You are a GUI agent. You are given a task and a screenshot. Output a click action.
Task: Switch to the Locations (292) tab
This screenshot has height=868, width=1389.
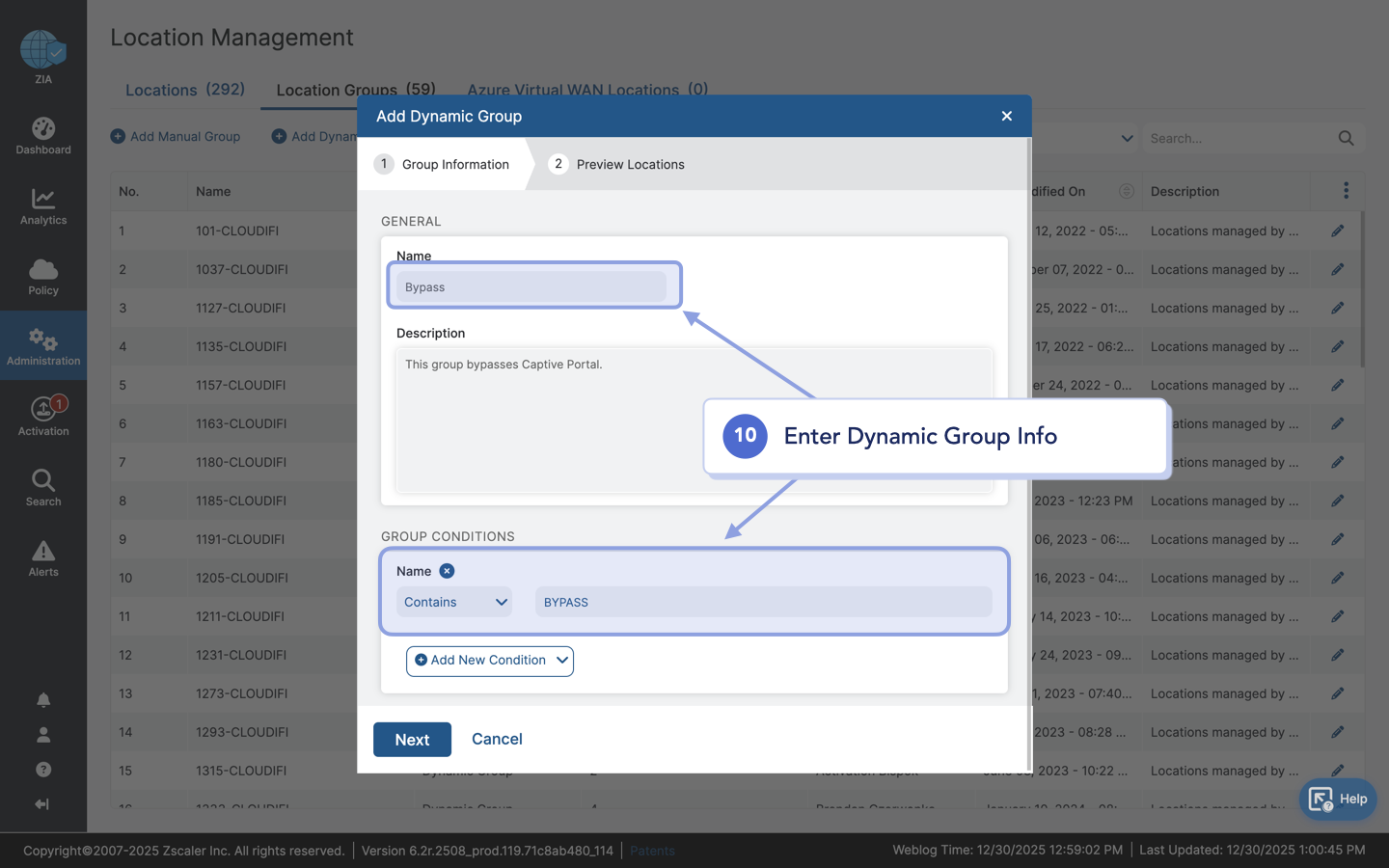click(x=185, y=90)
